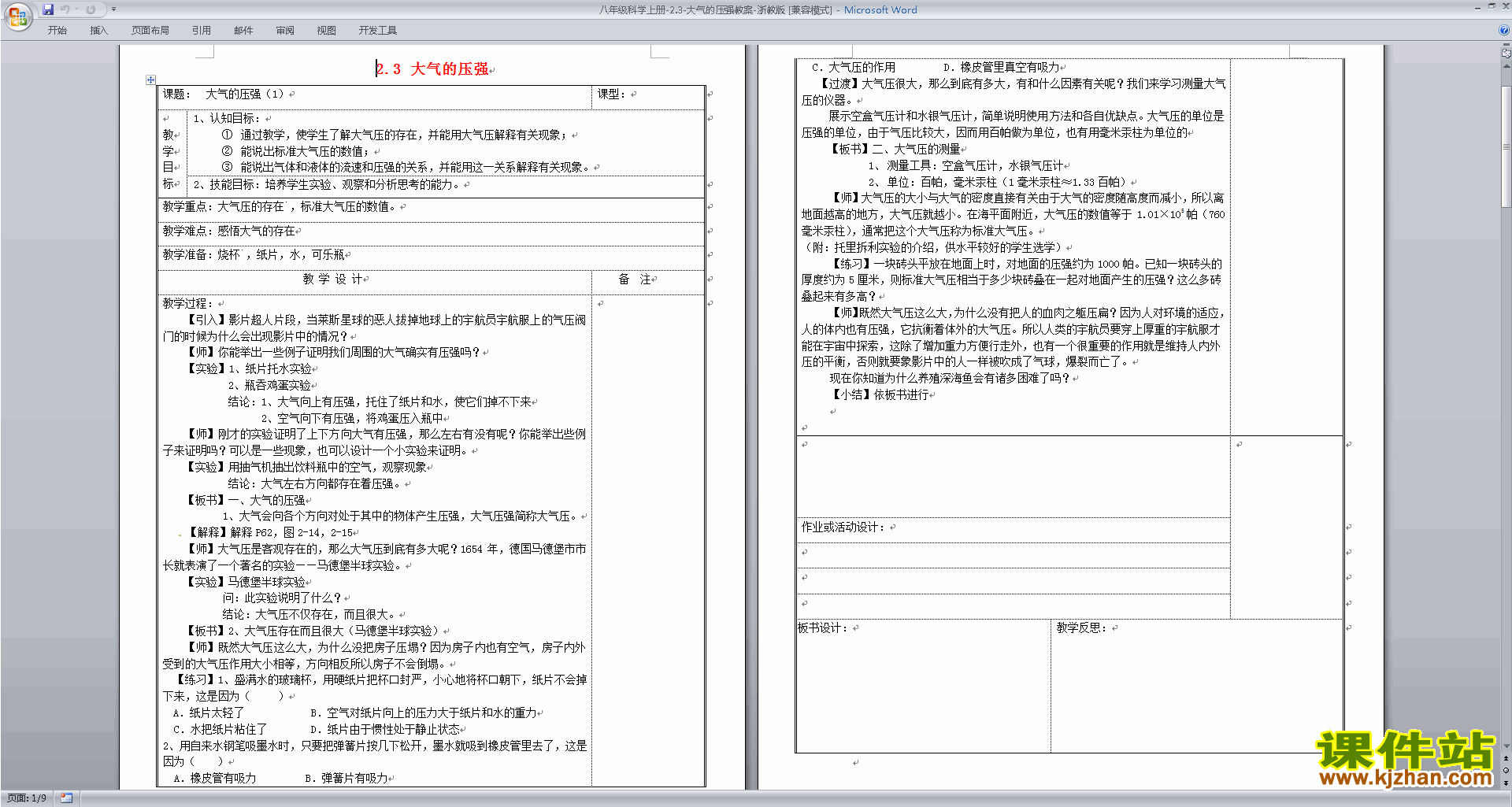Click the Redo icon in the quick access toolbar

click(91, 9)
